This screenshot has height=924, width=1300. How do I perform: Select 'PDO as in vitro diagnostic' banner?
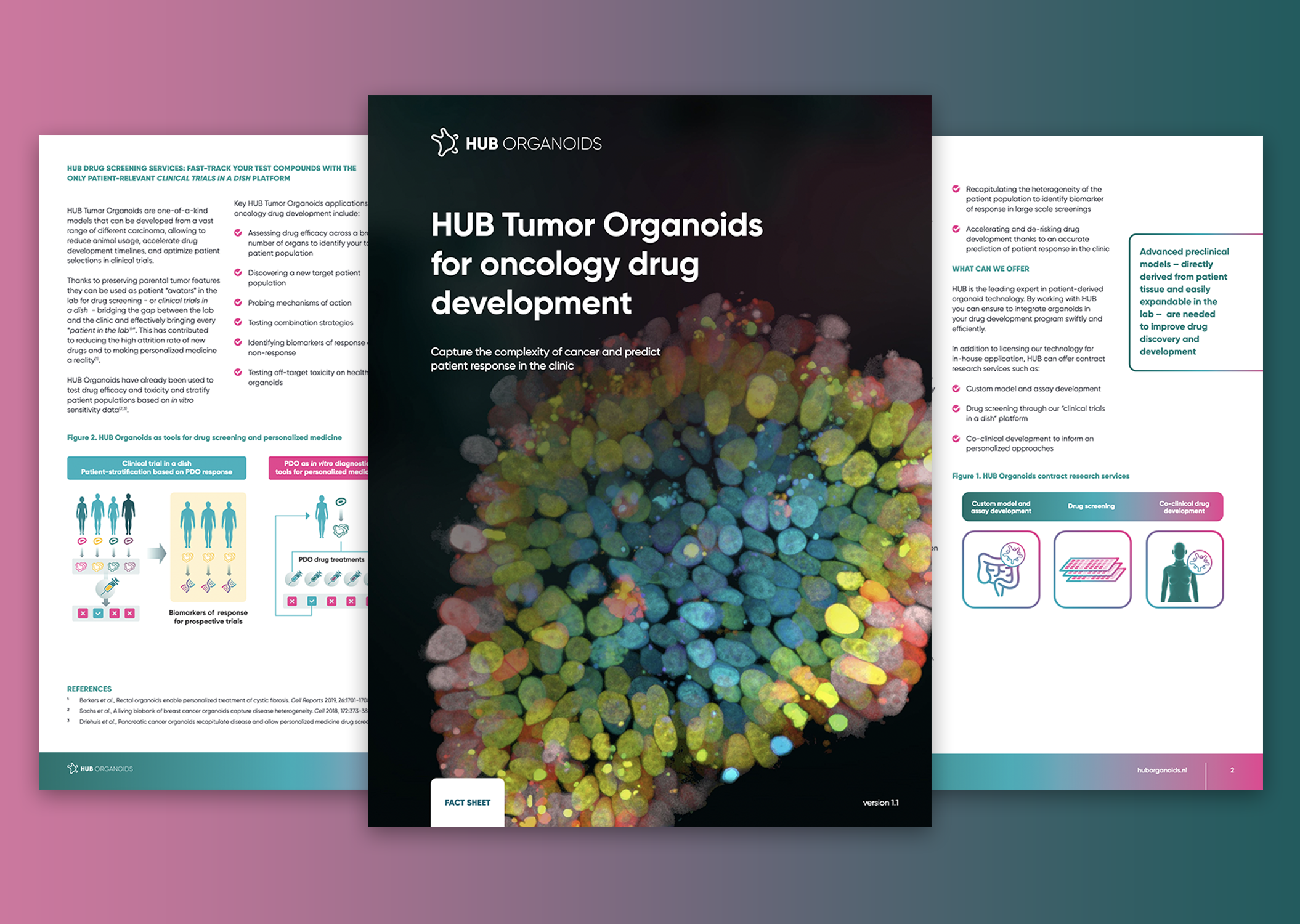[x=319, y=468]
